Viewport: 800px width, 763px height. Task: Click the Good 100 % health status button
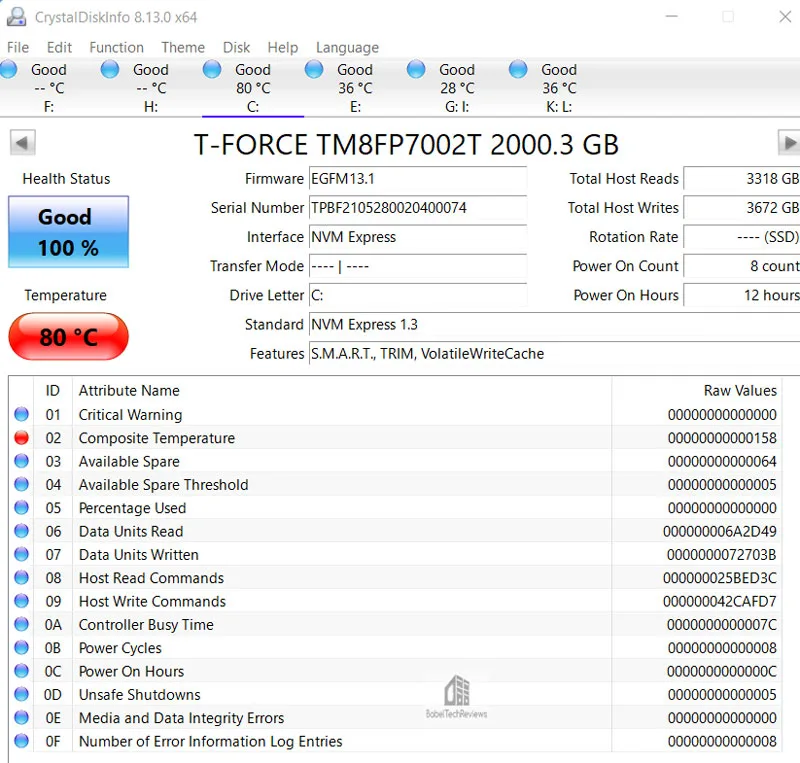(68, 232)
